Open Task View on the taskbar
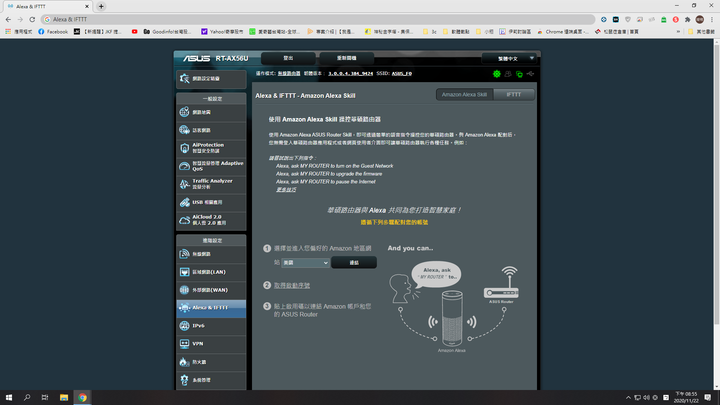This screenshot has width=720, height=405. click(45, 397)
